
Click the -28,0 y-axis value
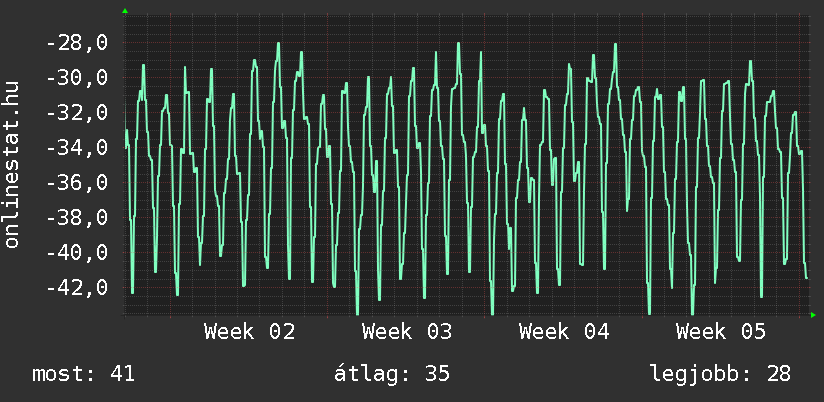coord(76,43)
